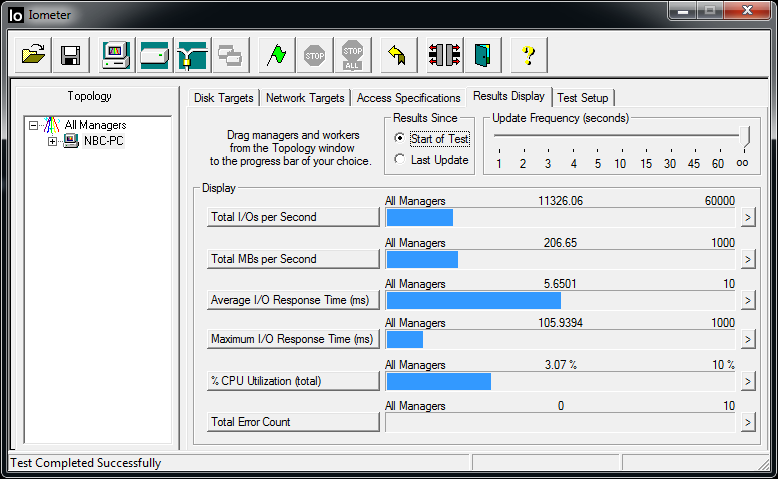Click the Iometer title bar logo

pyautogui.click(x=16, y=15)
